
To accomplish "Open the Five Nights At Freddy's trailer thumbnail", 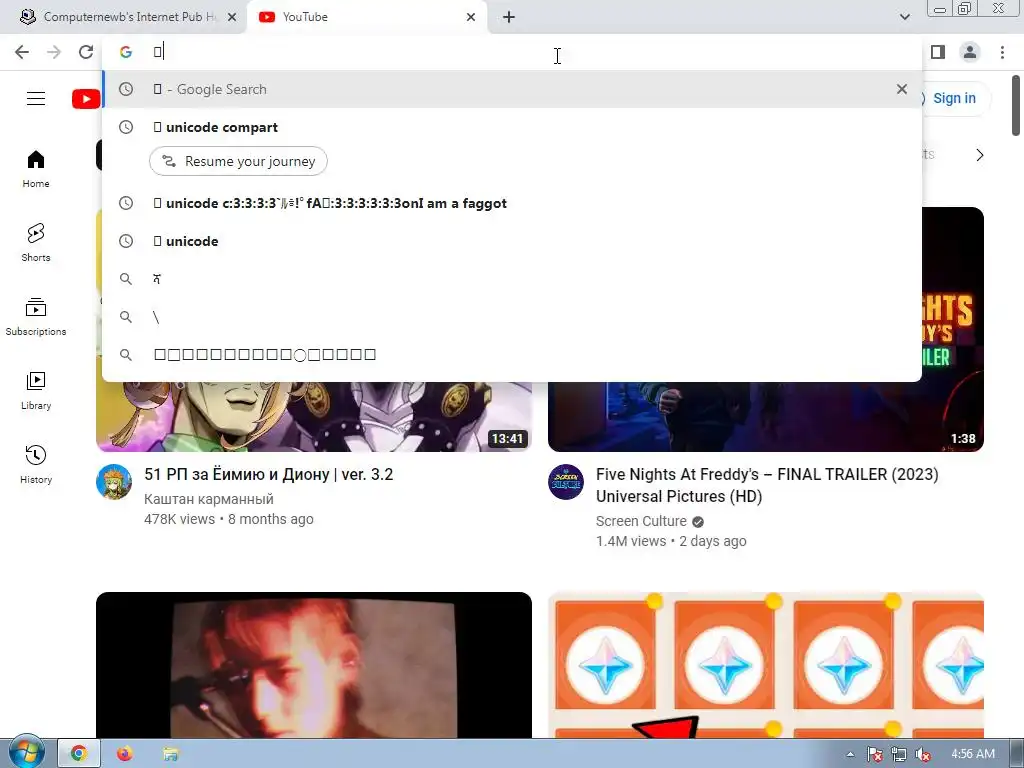I will click(x=765, y=329).
